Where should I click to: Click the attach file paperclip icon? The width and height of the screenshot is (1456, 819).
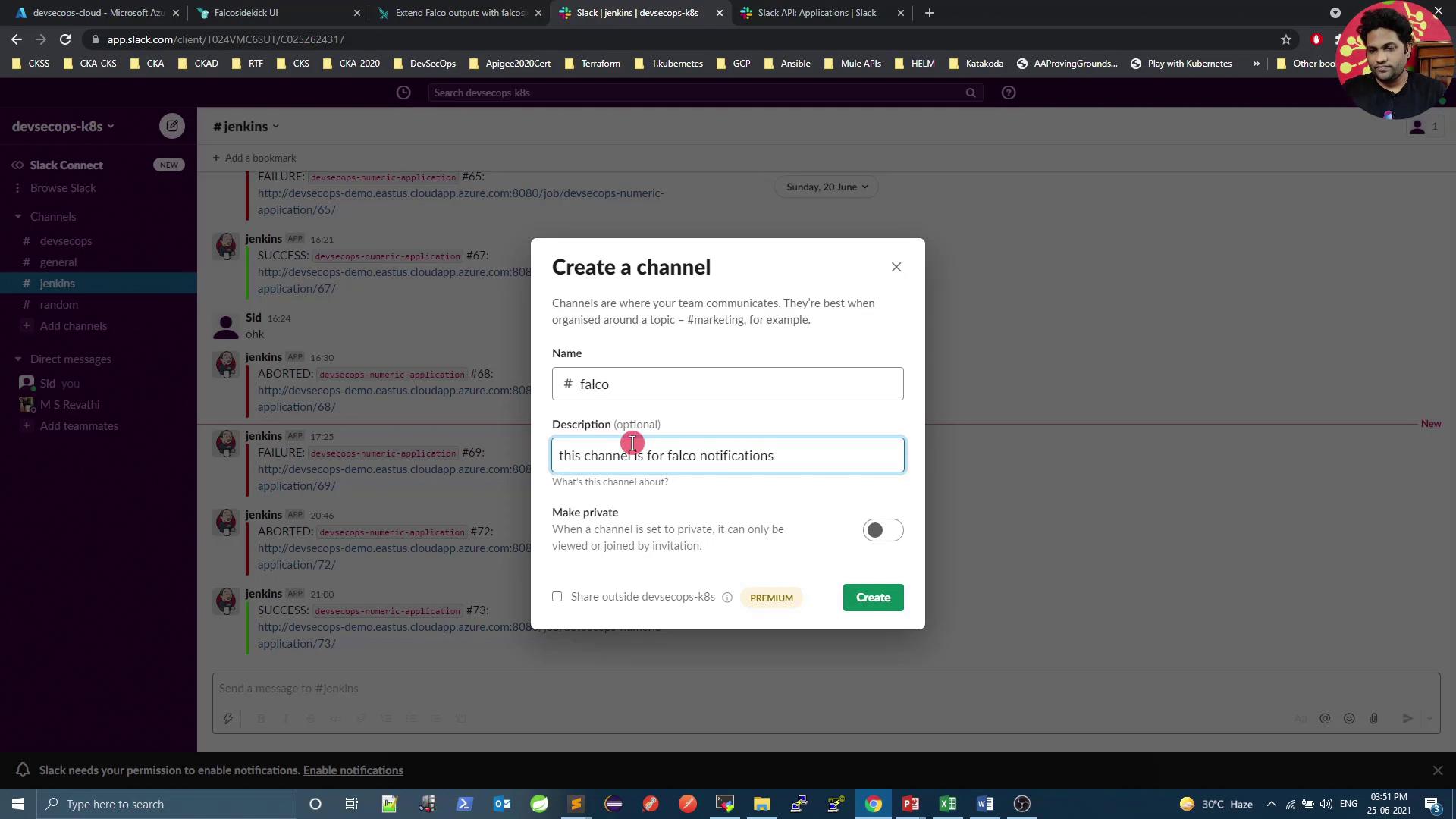[1373, 718]
